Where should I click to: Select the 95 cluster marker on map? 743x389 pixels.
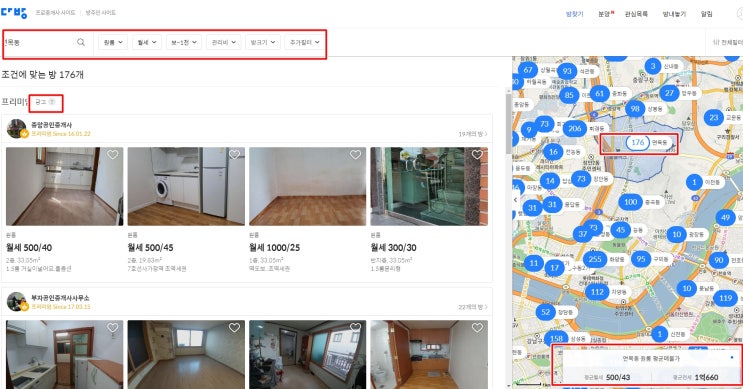[641, 259]
